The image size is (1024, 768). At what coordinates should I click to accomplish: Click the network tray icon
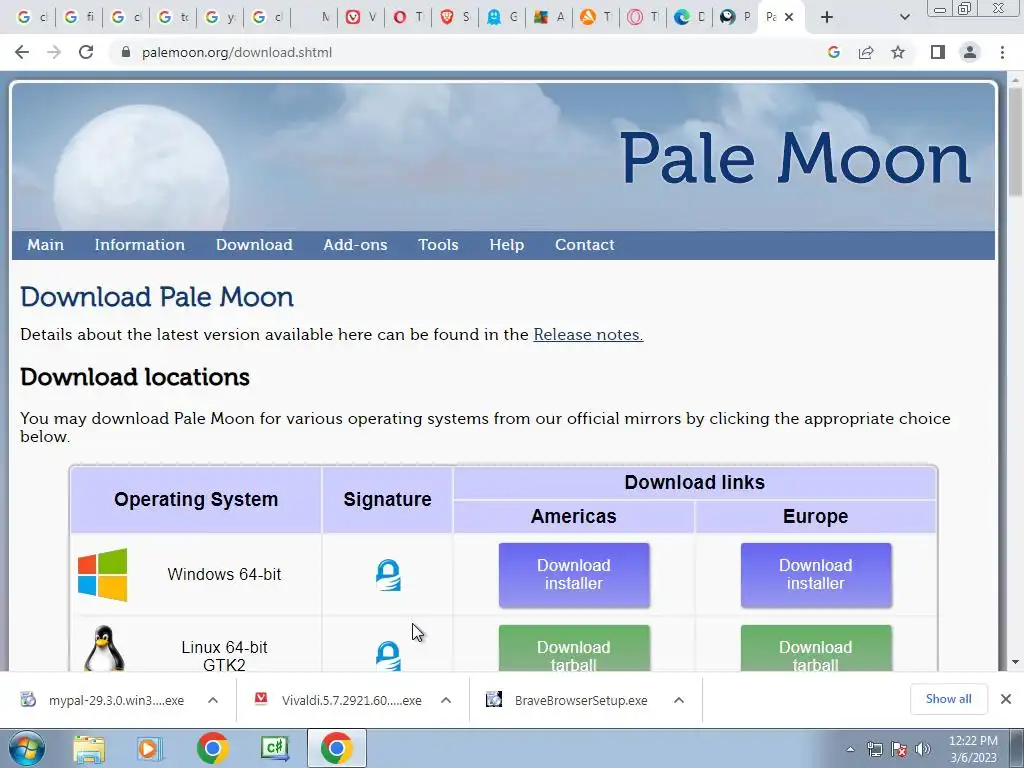tap(874, 749)
